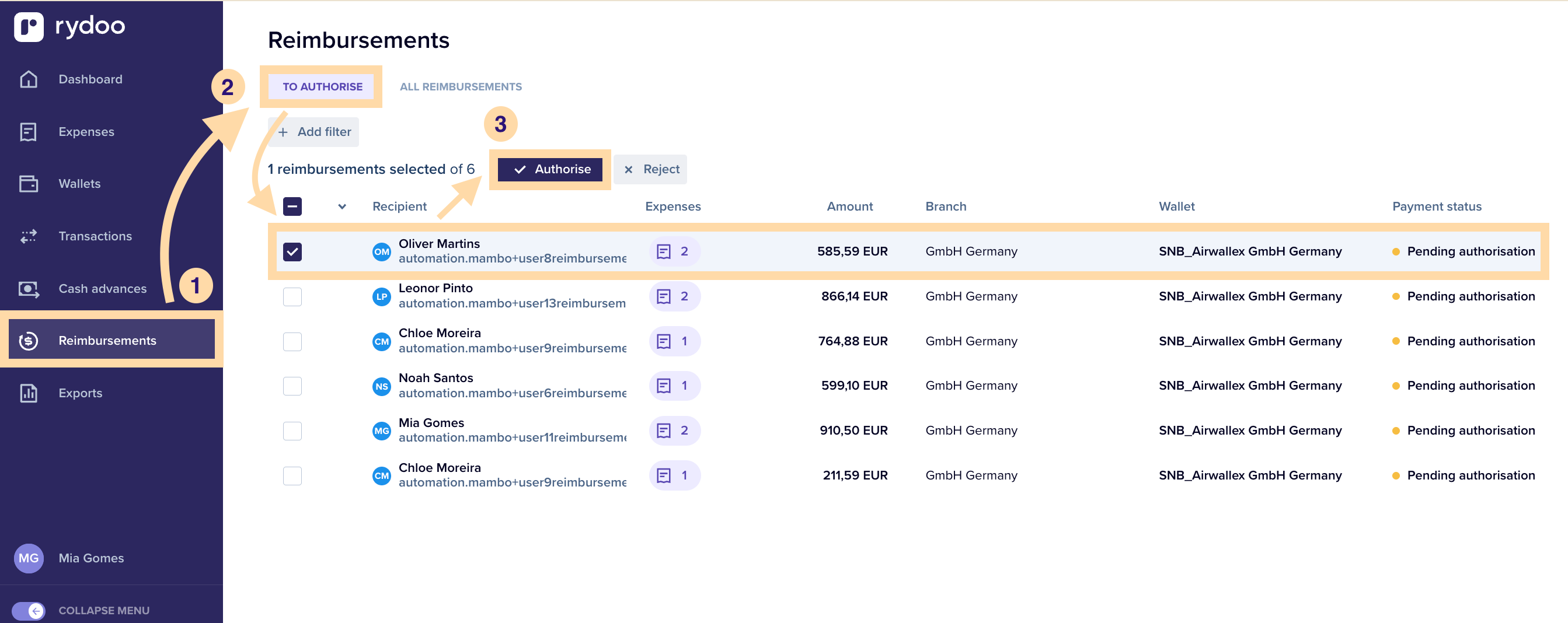Open Noah Santos expenses badge
The image size is (1568, 623).
[674, 386]
